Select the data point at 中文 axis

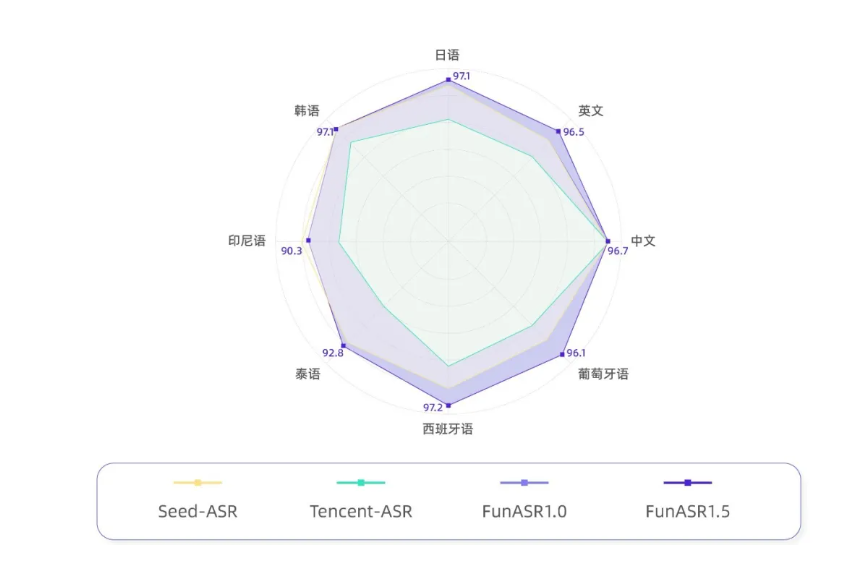[607, 241]
